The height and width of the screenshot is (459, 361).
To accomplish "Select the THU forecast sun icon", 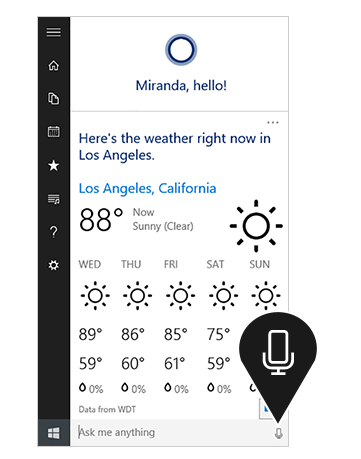I will 137,295.
